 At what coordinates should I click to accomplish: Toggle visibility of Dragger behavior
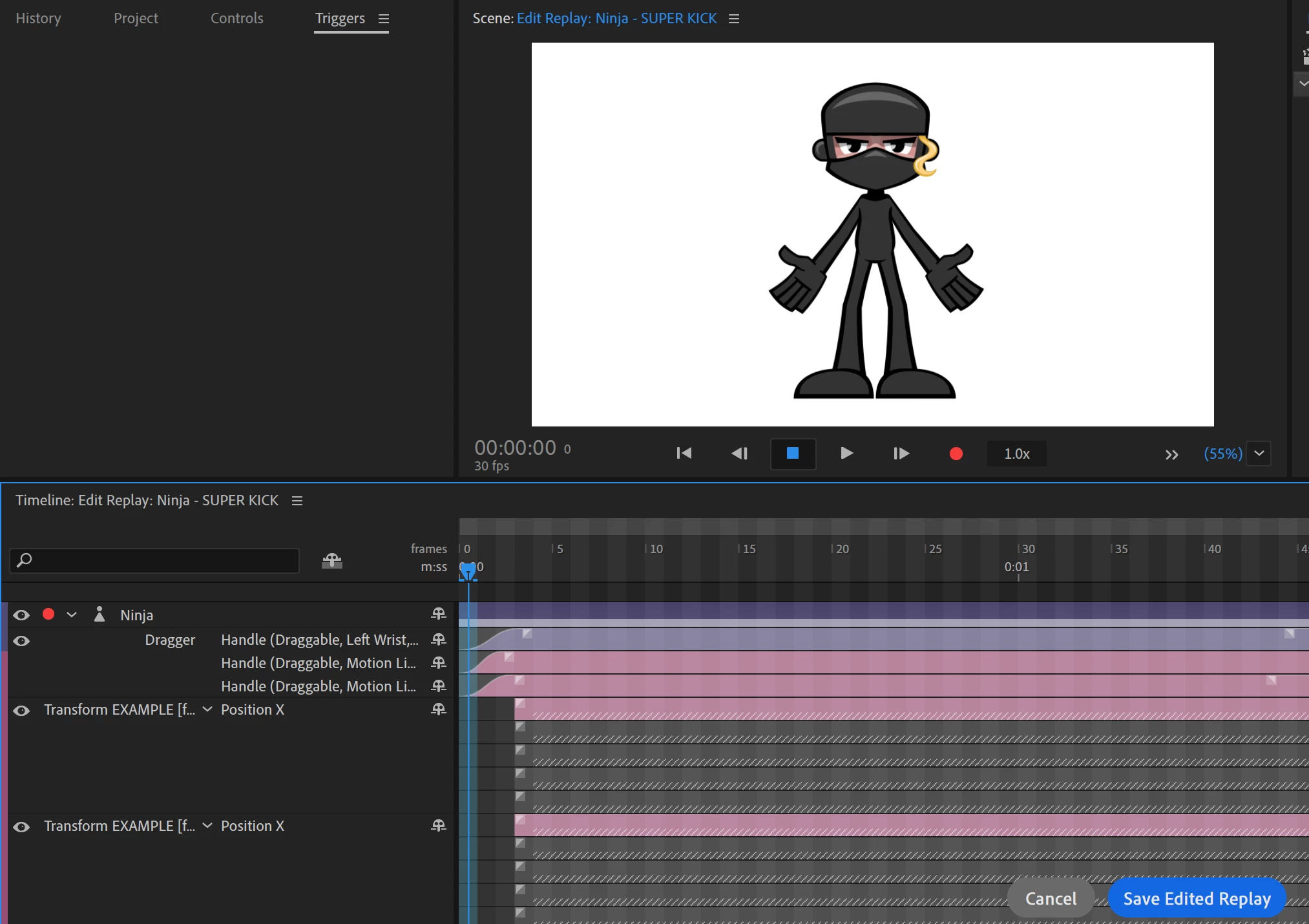[x=21, y=641]
